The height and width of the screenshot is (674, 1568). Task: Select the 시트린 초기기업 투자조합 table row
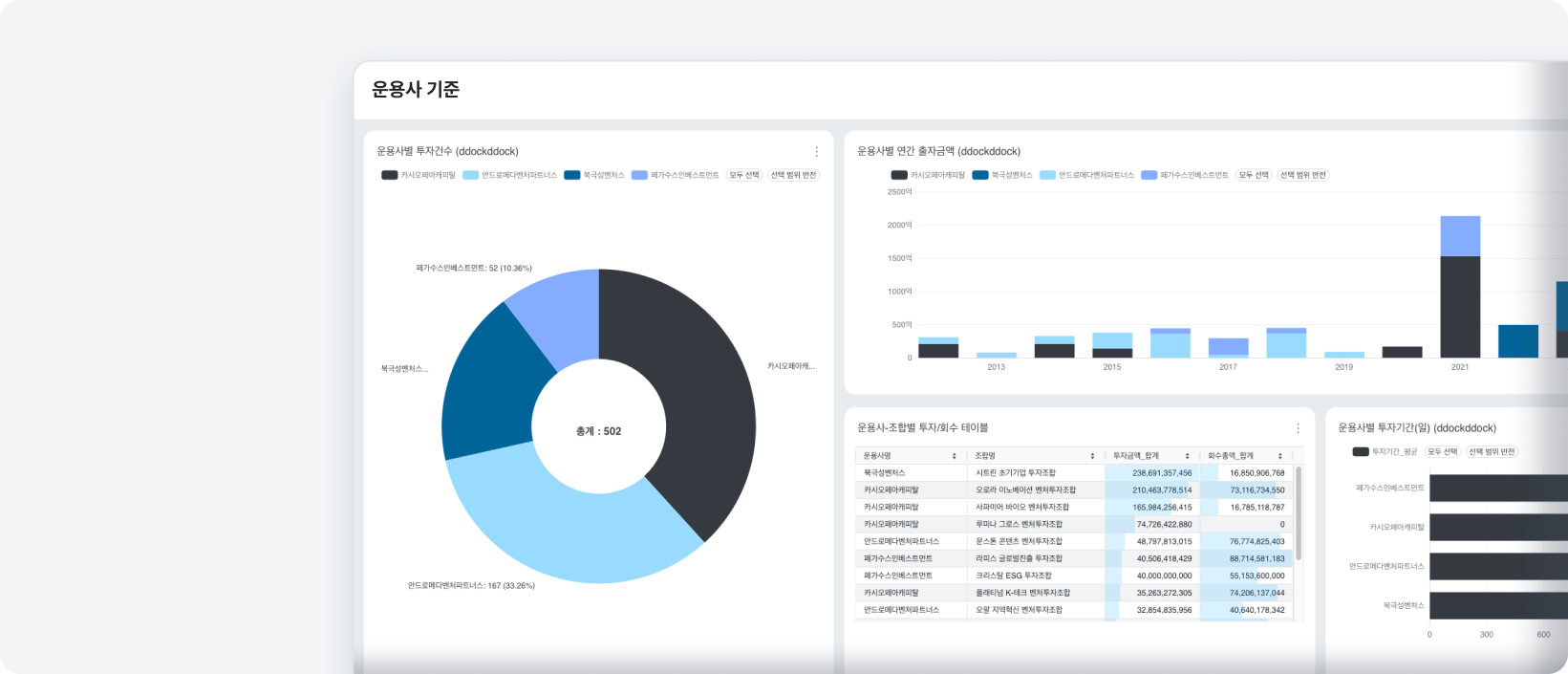pyautogui.click(x=1075, y=472)
